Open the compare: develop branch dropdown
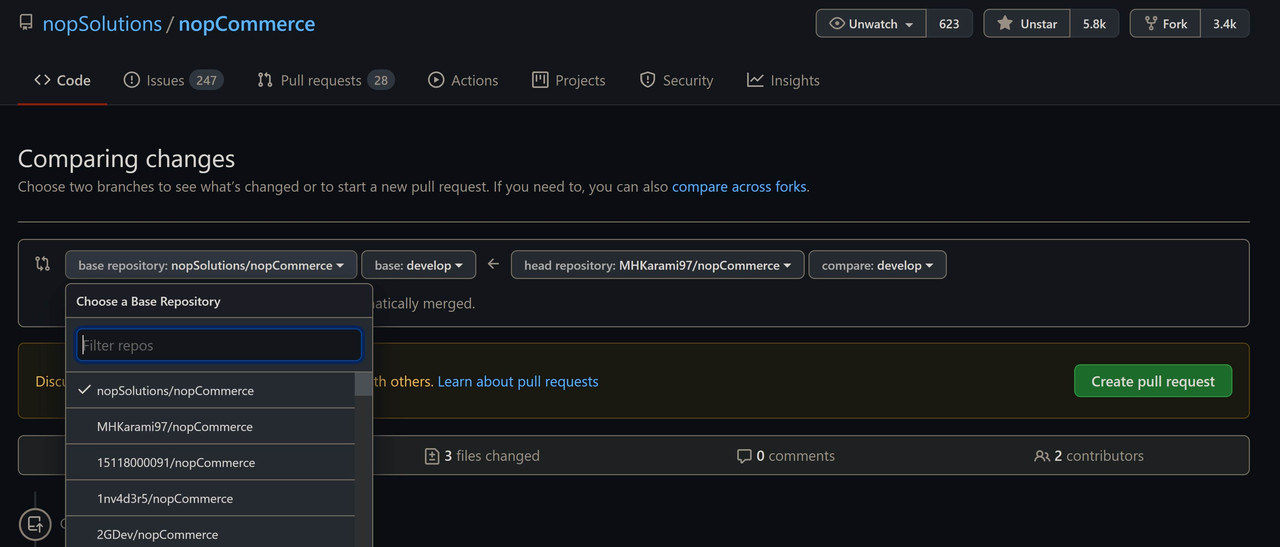 coord(877,265)
